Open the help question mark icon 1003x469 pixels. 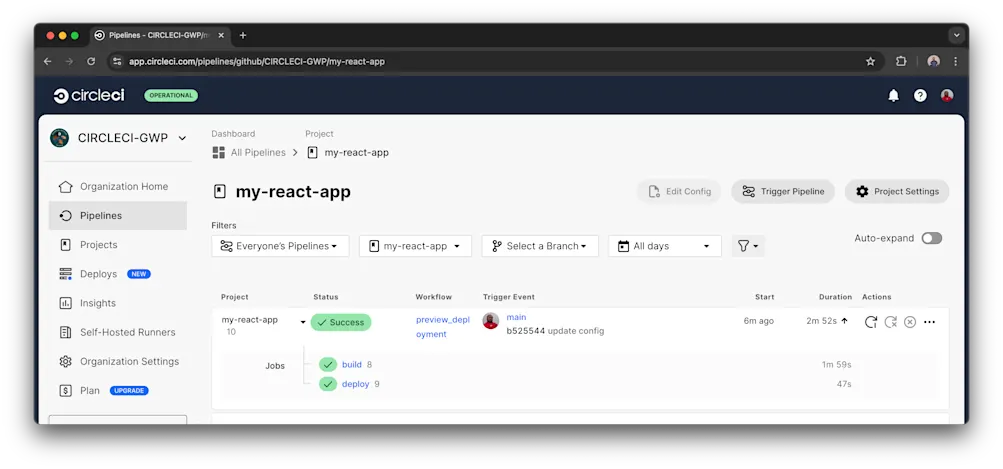tap(920, 96)
